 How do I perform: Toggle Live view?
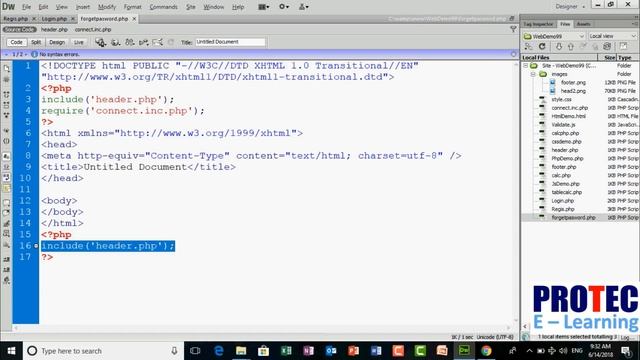[x=78, y=42]
